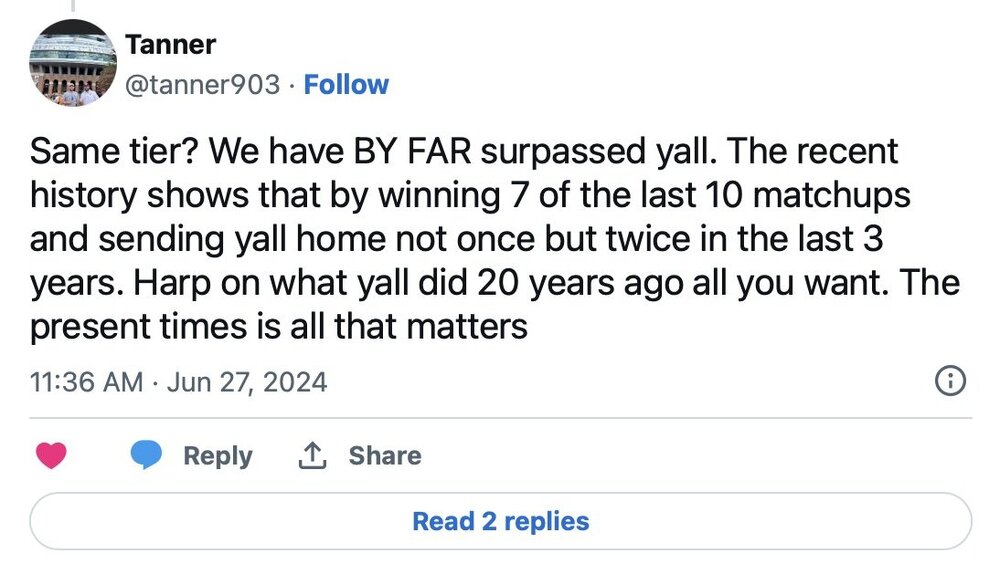The width and height of the screenshot is (1000, 564).
Task: Open the Read 2 replies button
Action: coord(500,521)
